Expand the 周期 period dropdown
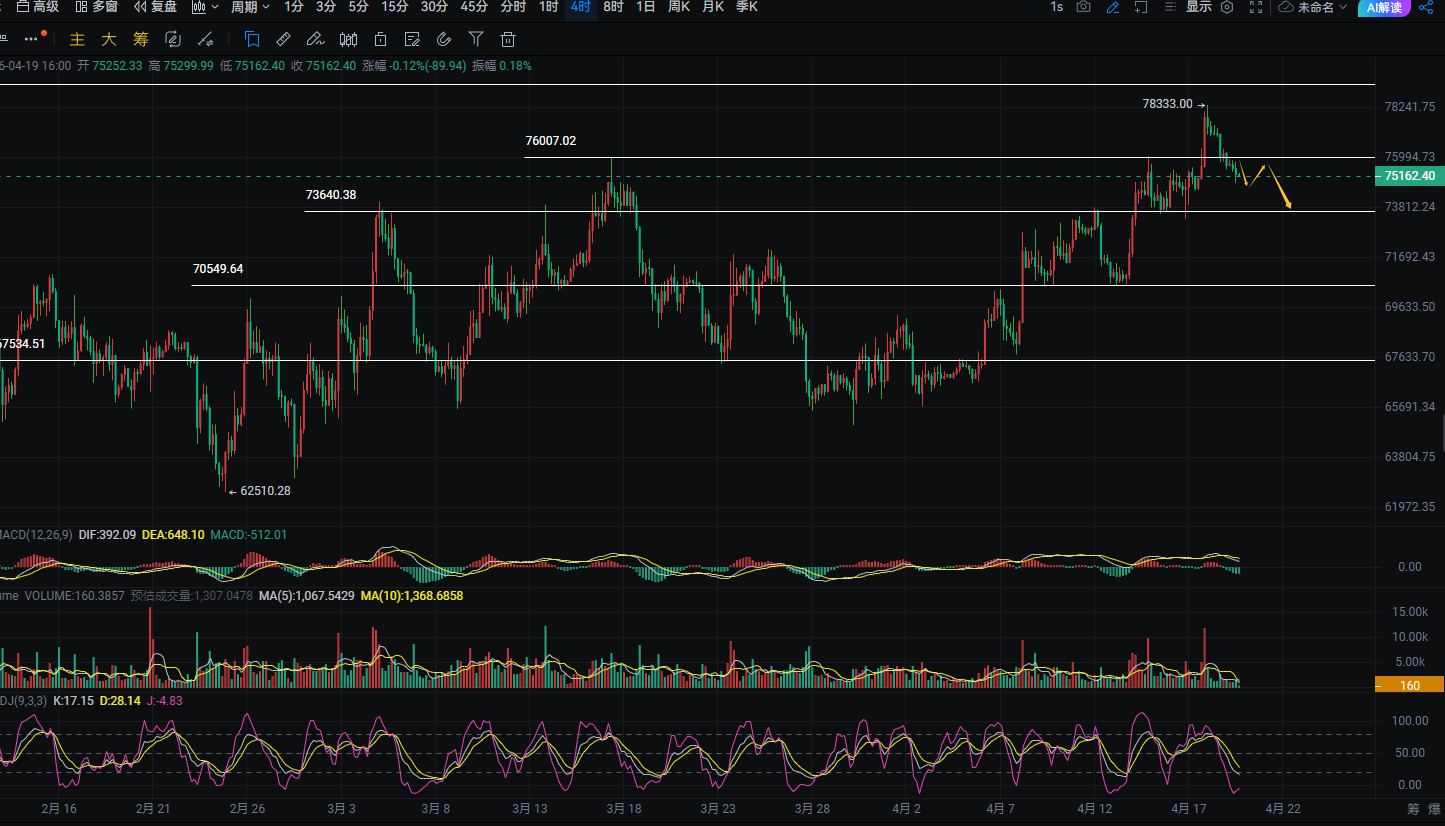Screen dimensions: 1445x826 [x=250, y=7]
